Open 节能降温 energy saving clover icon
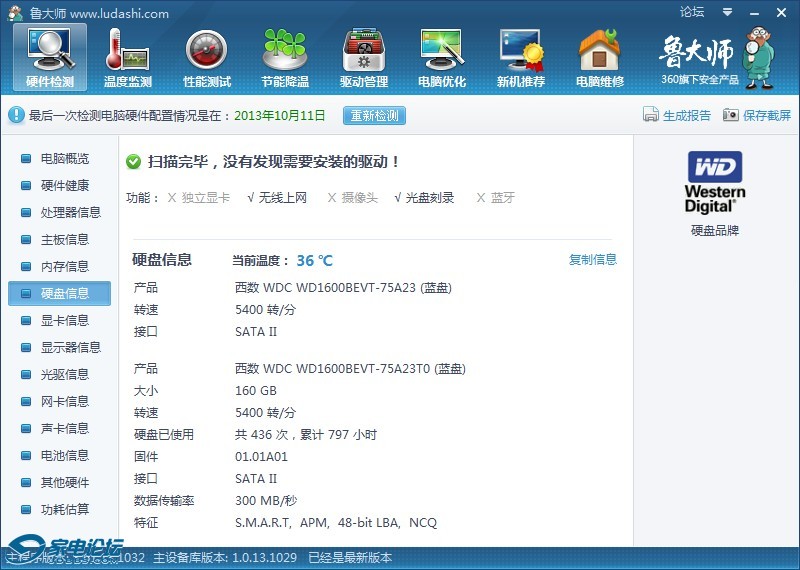This screenshot has width=800, height=570. coord(285,57)
